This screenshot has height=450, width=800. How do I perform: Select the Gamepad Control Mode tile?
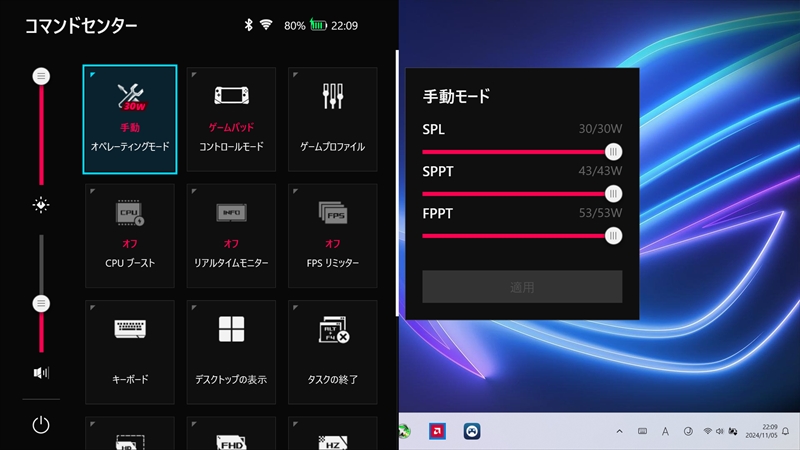pyautogui.click(x=231, y=119)
